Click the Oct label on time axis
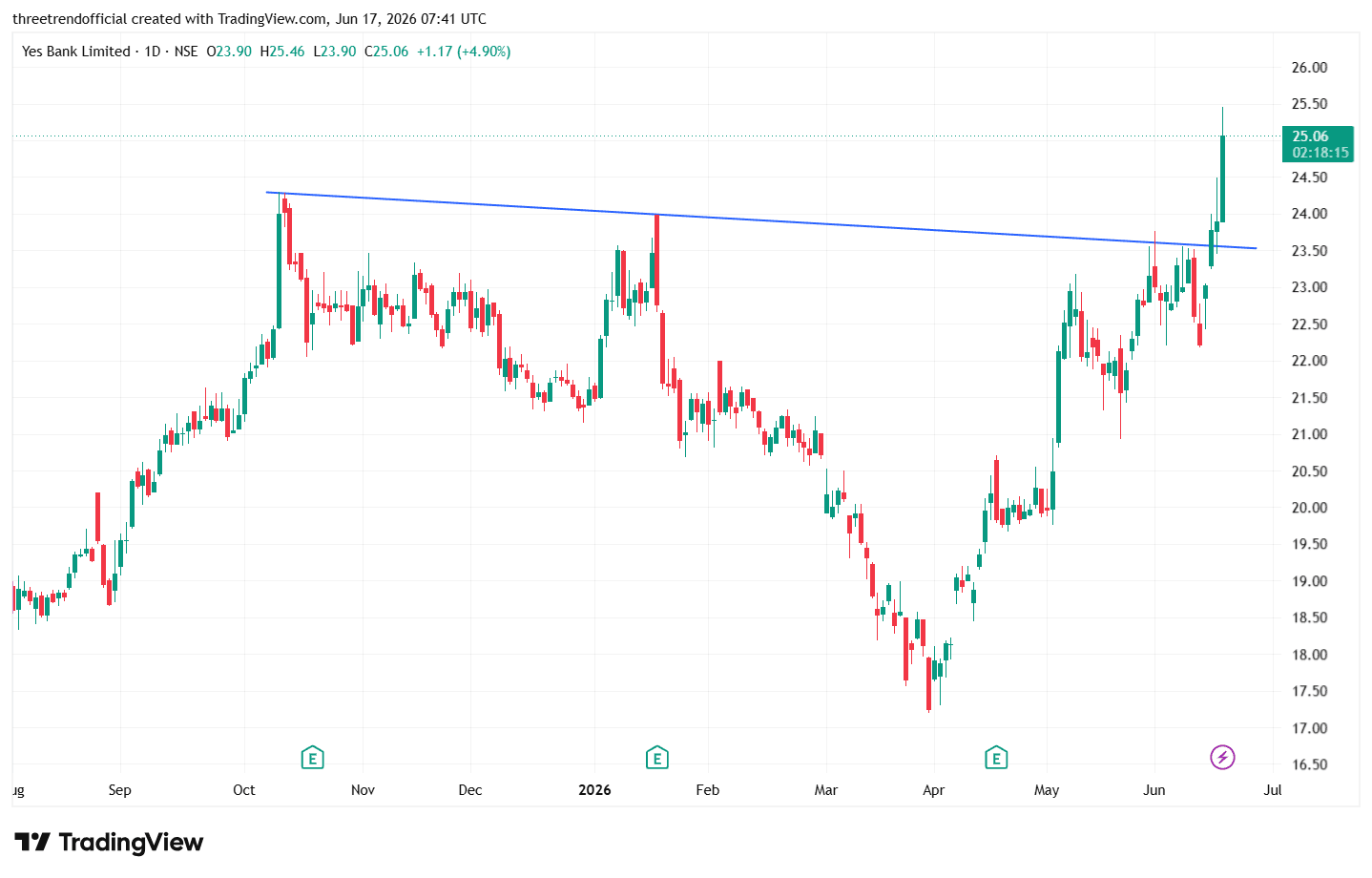 tap(244, 790)
